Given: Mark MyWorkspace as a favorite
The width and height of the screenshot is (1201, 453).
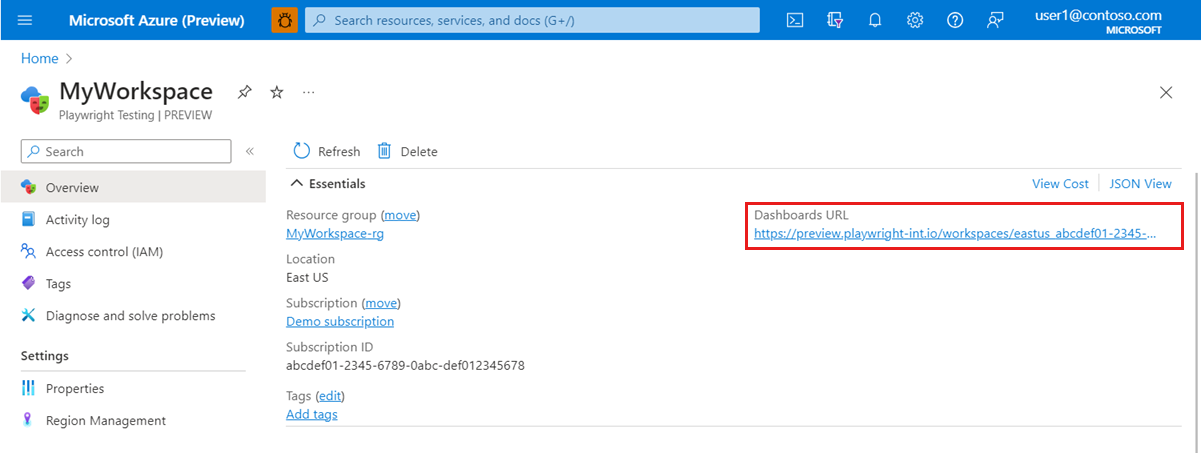Looking at the screenshot, I should pos(277,92).
